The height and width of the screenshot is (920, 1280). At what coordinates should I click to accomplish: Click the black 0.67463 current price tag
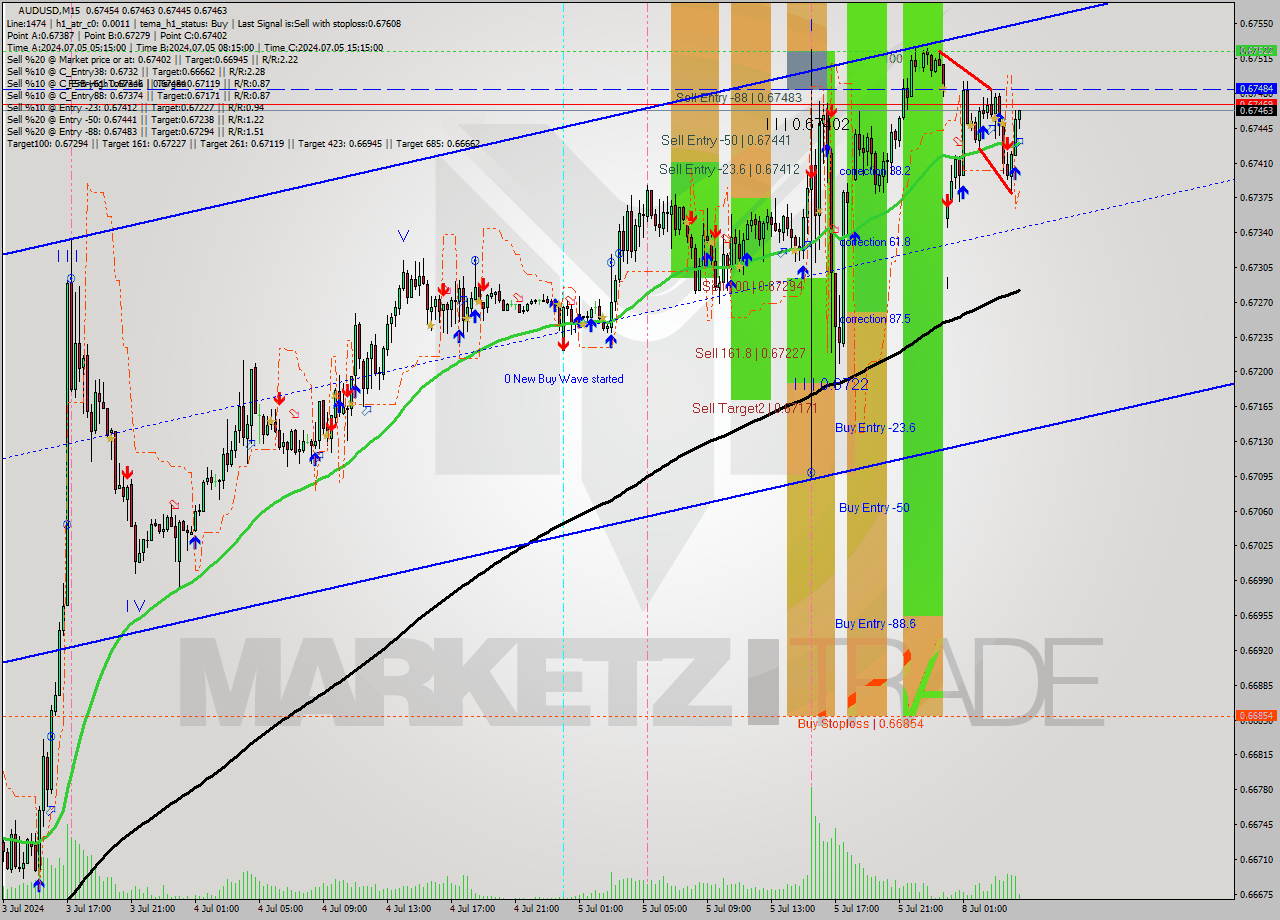1256,110
